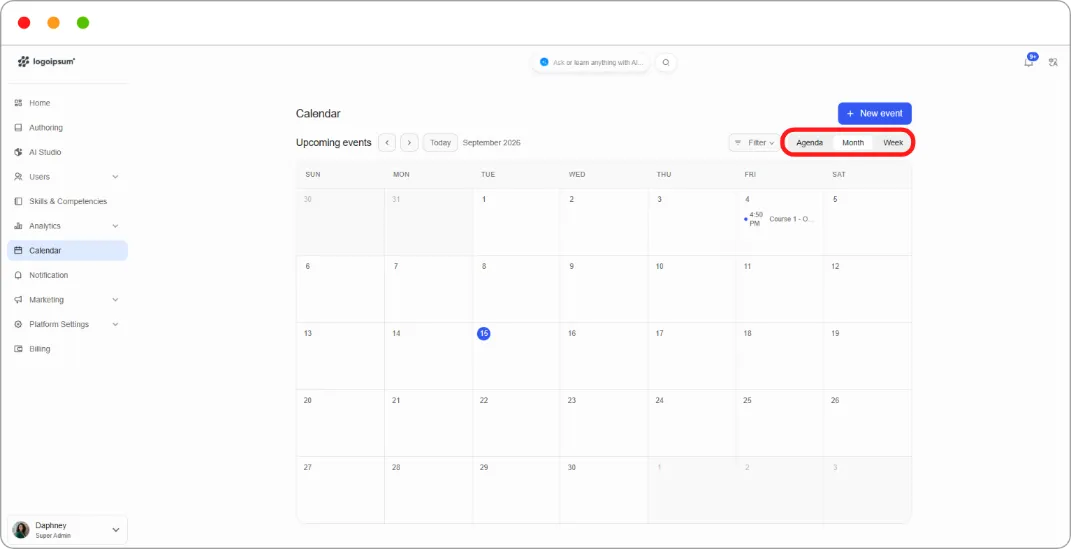Image resolution: width=1071 pixels, height=549 pixels.
Task: Click the search magnifier icon
Action: [666, 62]
